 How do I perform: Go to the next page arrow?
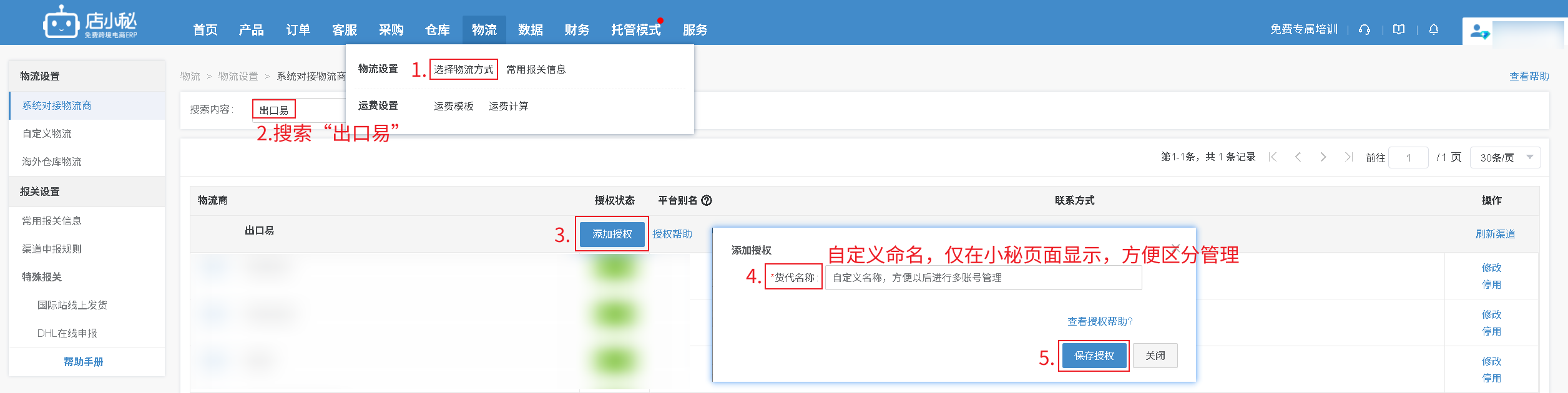1323,157
